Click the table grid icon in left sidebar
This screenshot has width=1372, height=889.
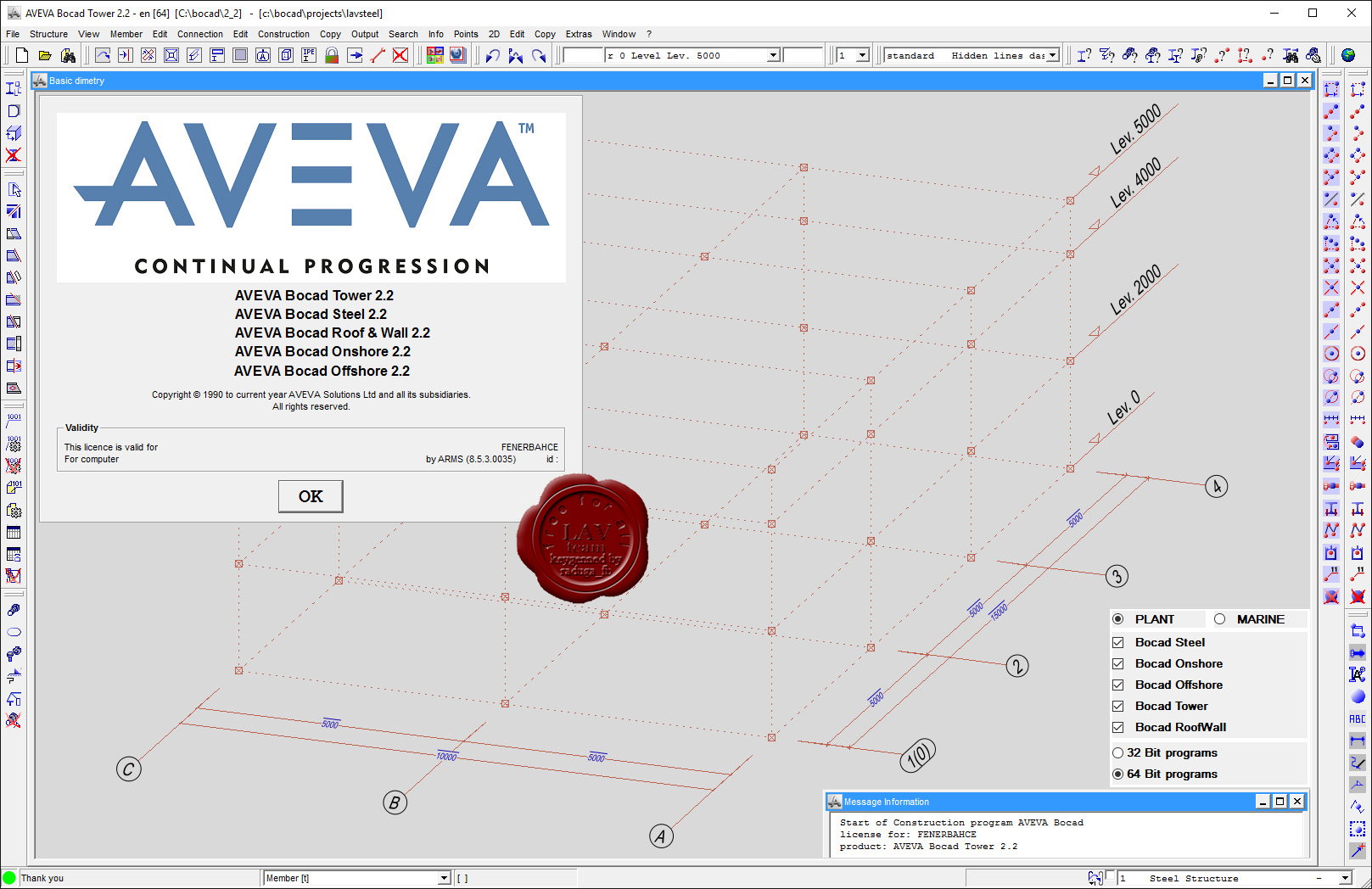pos(14,532)
